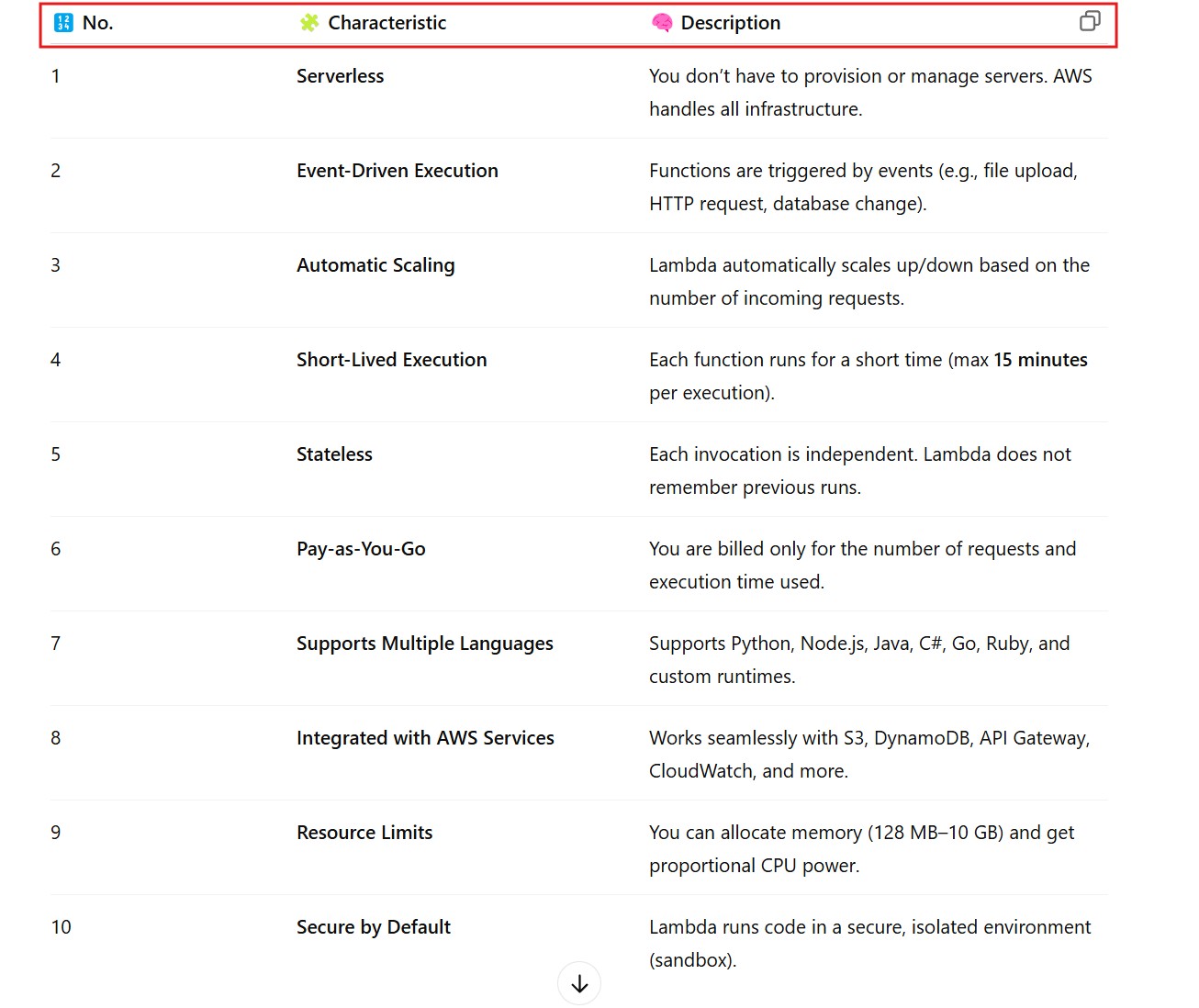The width and height of the screenshot is (1199, 1008).
Task: Click the Short-Lived Execution cell
Action: [x=391, y=360]
